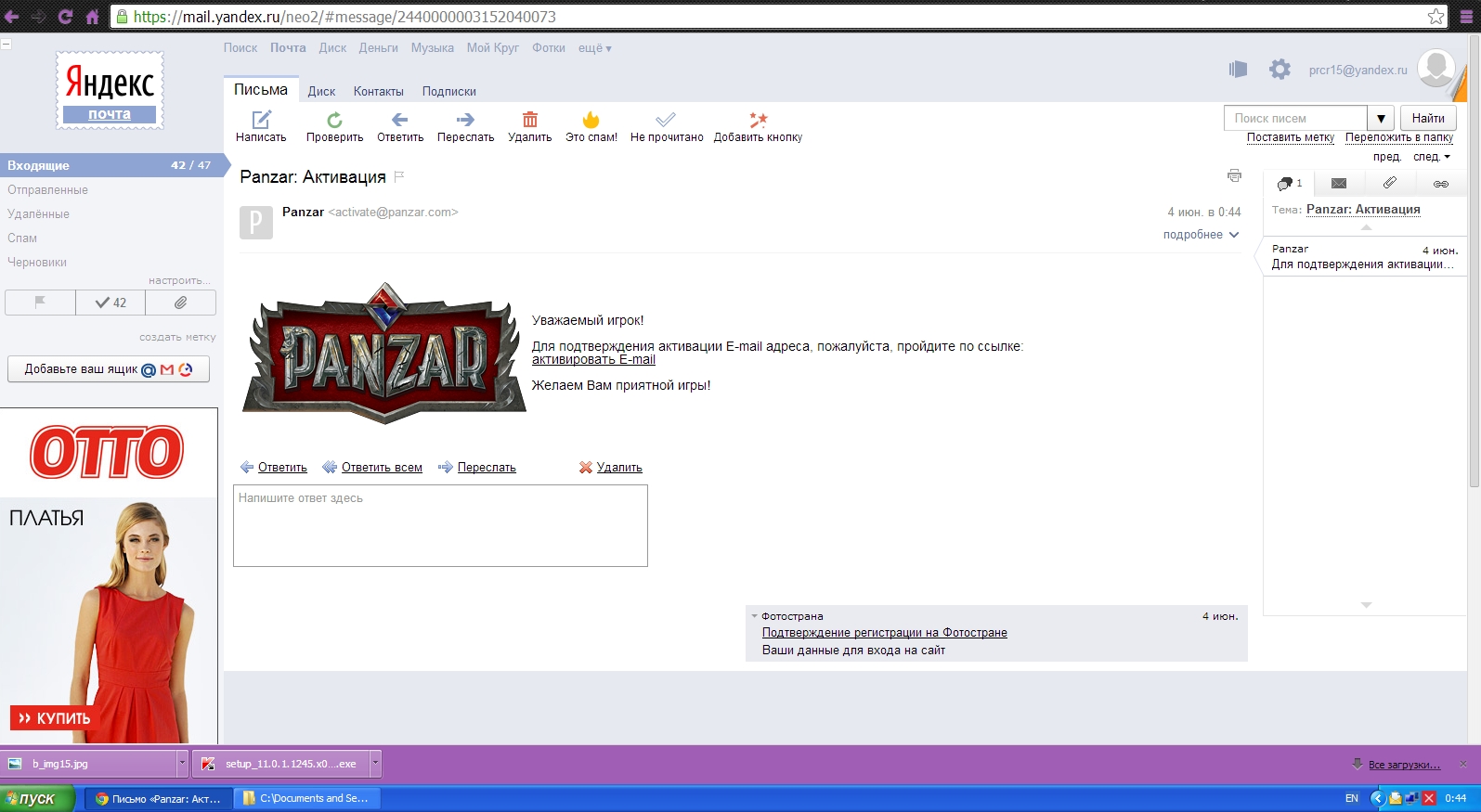Click активировать E-mail link

tap(593, 360)
